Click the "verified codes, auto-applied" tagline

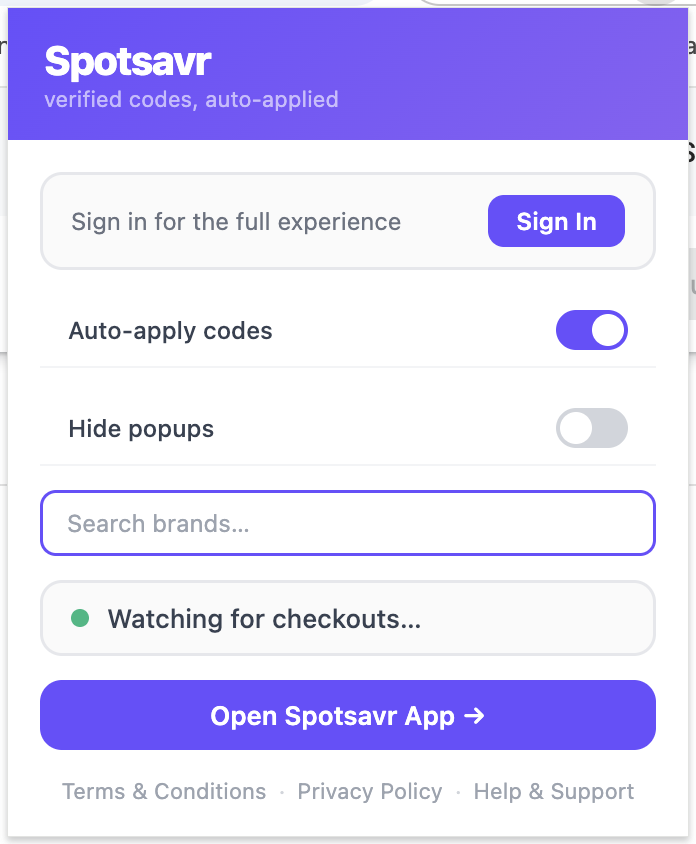pyautogui.click(x=191, y=100)
